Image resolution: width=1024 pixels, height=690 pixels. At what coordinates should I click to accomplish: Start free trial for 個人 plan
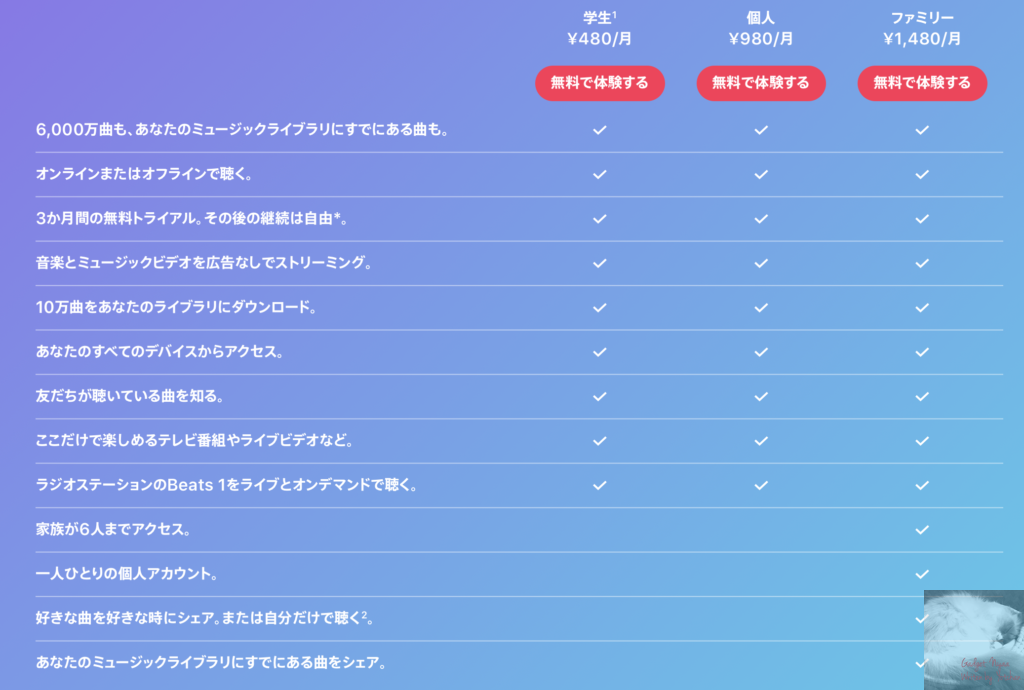[x=761, y=83]
